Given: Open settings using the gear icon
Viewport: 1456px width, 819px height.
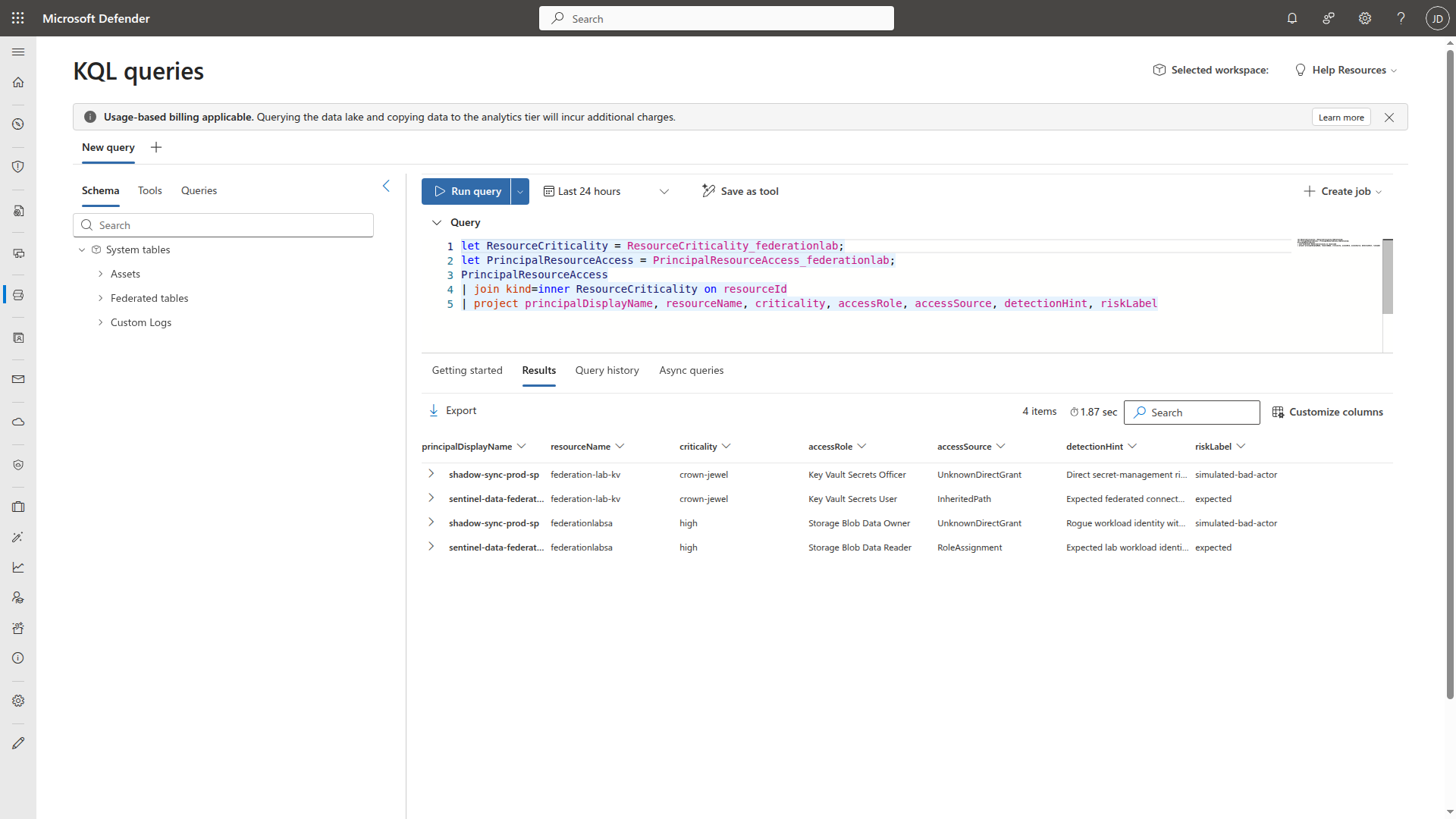Looking at the screenshot, I should 1365,18.
